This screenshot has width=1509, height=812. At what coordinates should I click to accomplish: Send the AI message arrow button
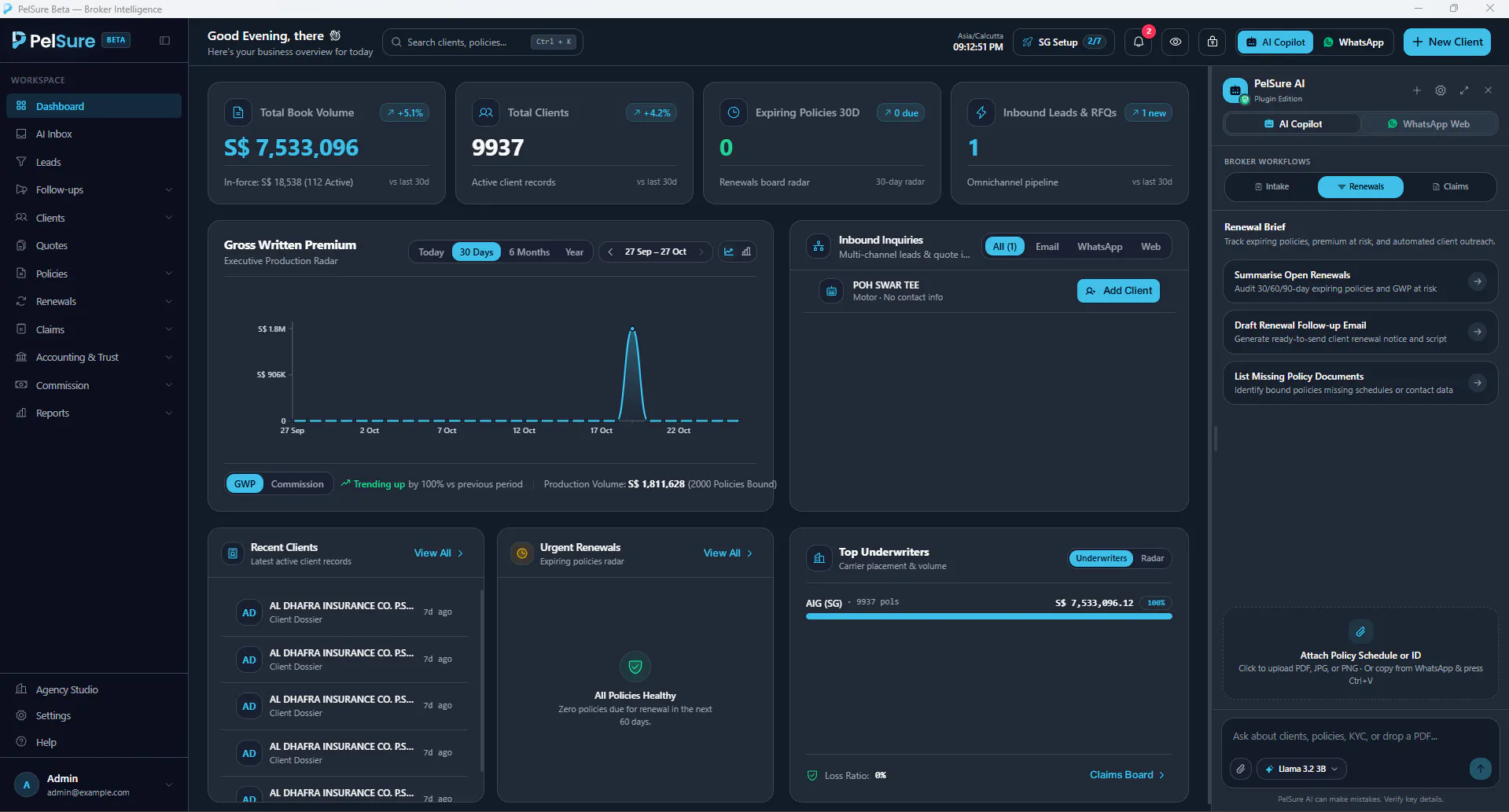pos(1480,769)
